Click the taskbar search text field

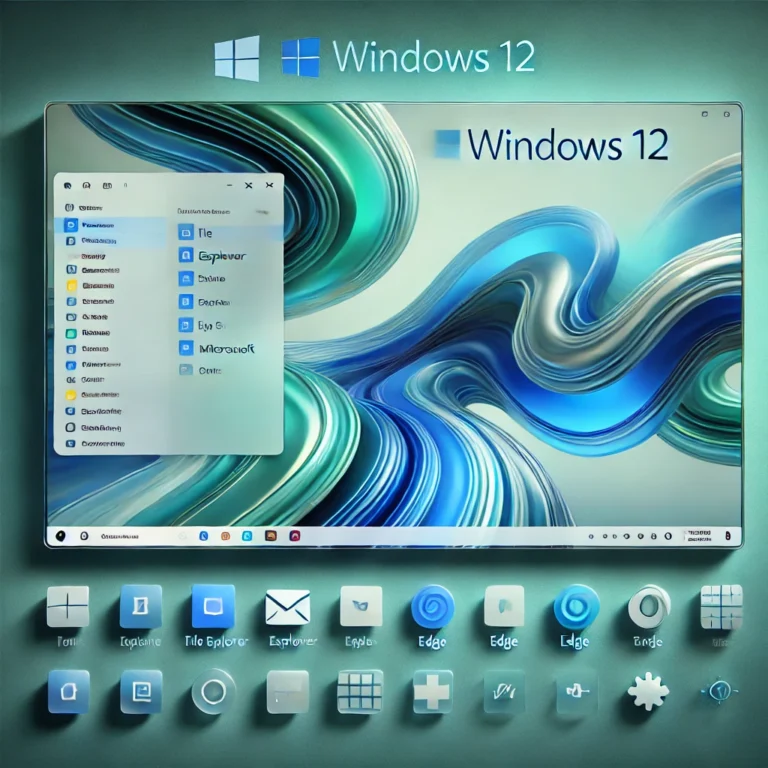[120, 537]
